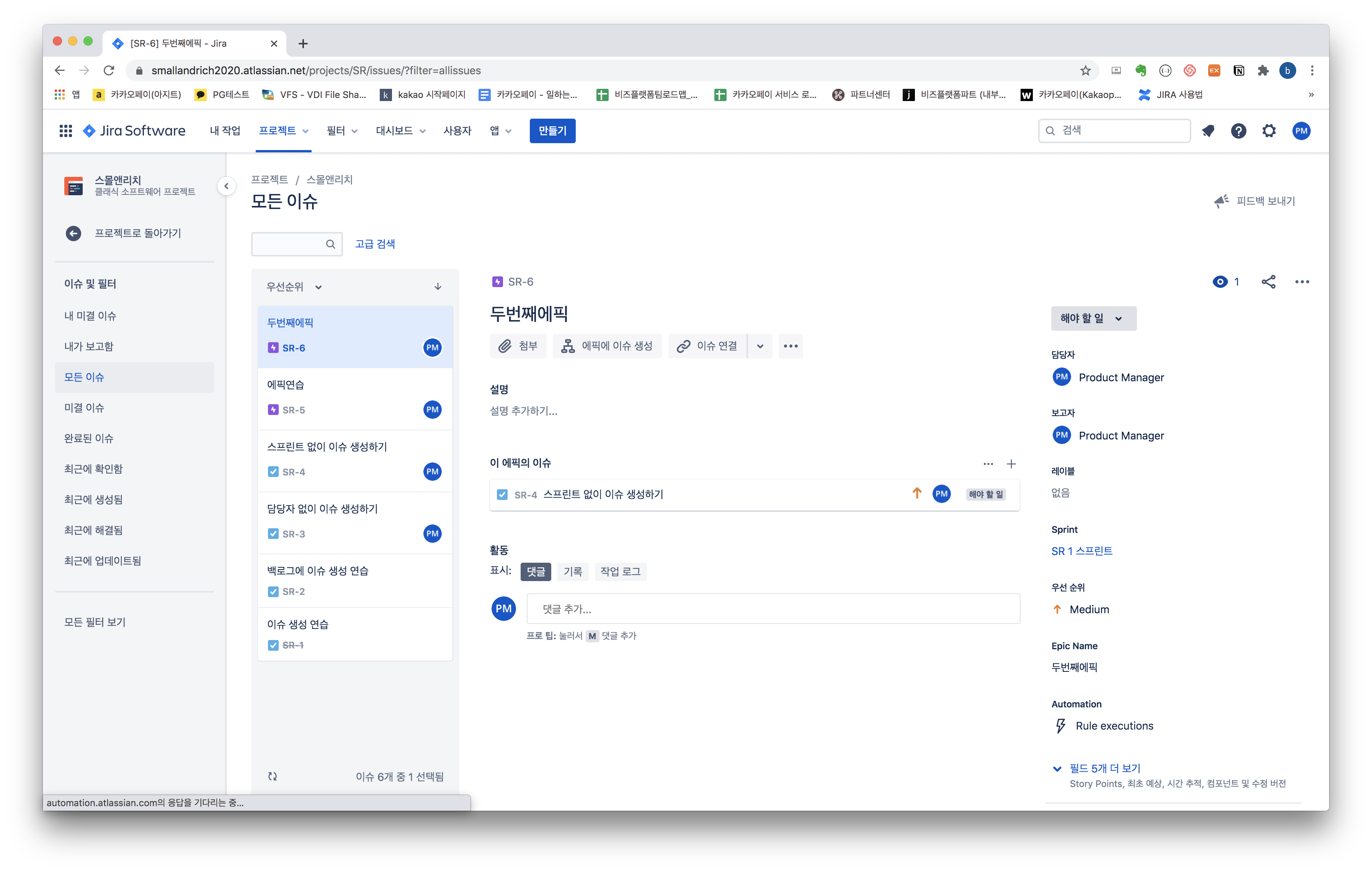Open the Jira settings gear icon
The image size is (1372, 872).
1269,131
